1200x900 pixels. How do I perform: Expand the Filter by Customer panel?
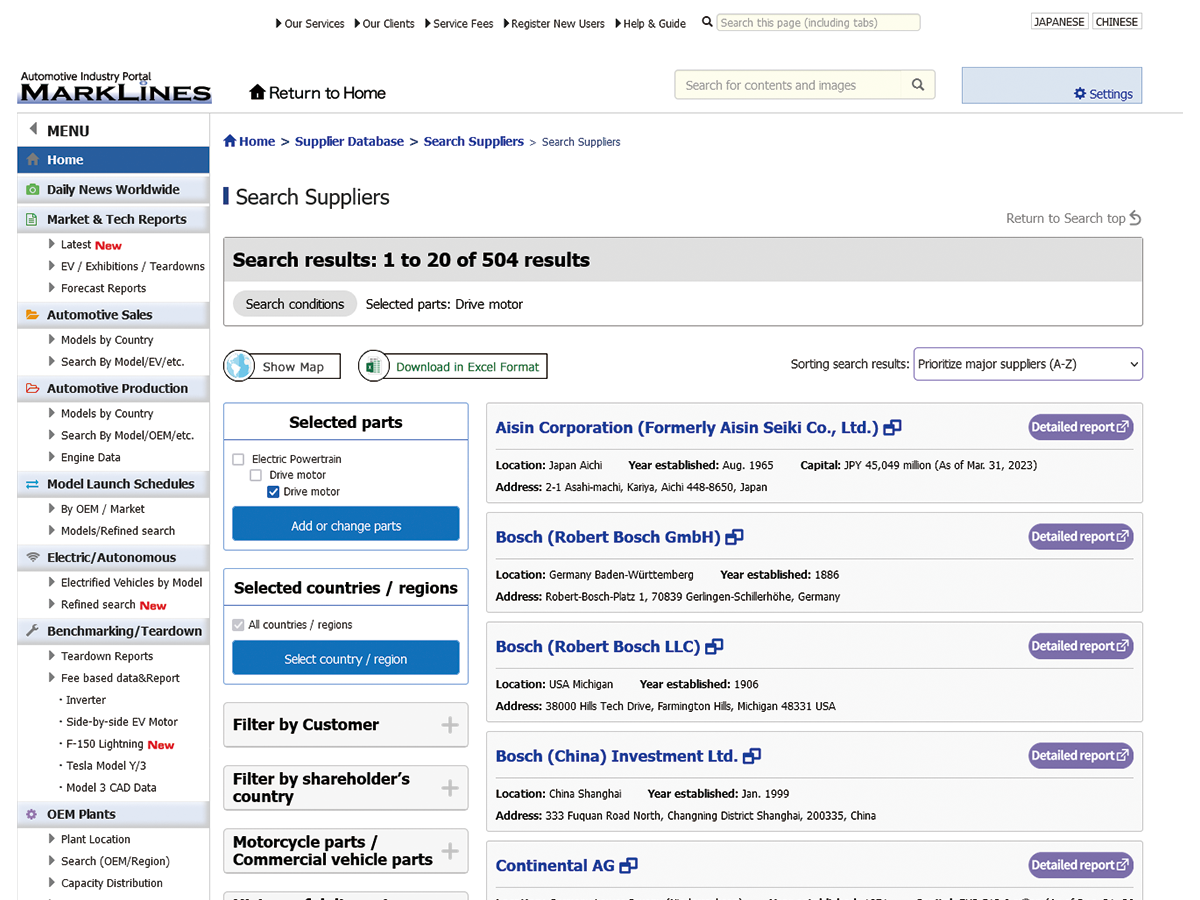coord(346,725)
